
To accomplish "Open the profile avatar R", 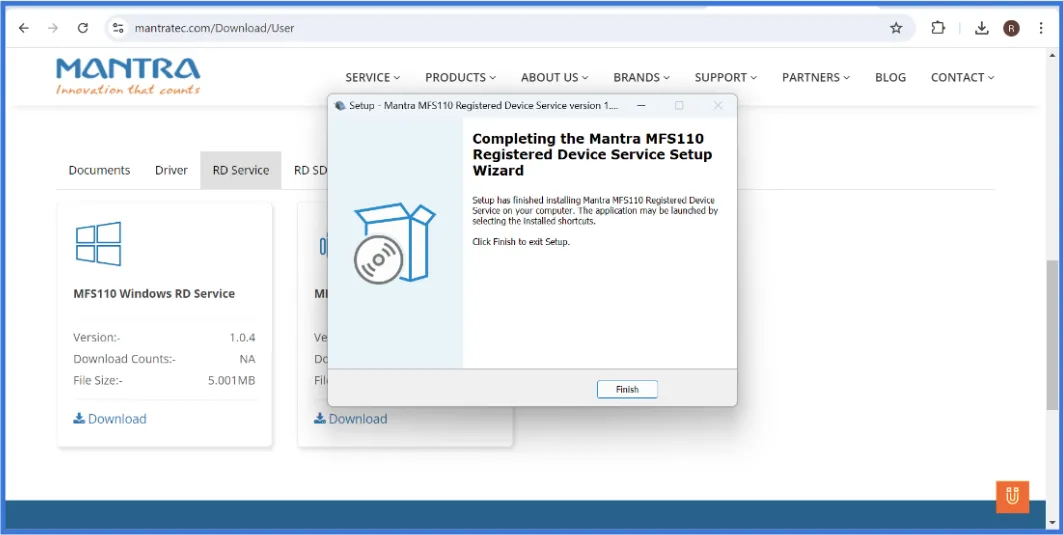I will pos(1011,28).
